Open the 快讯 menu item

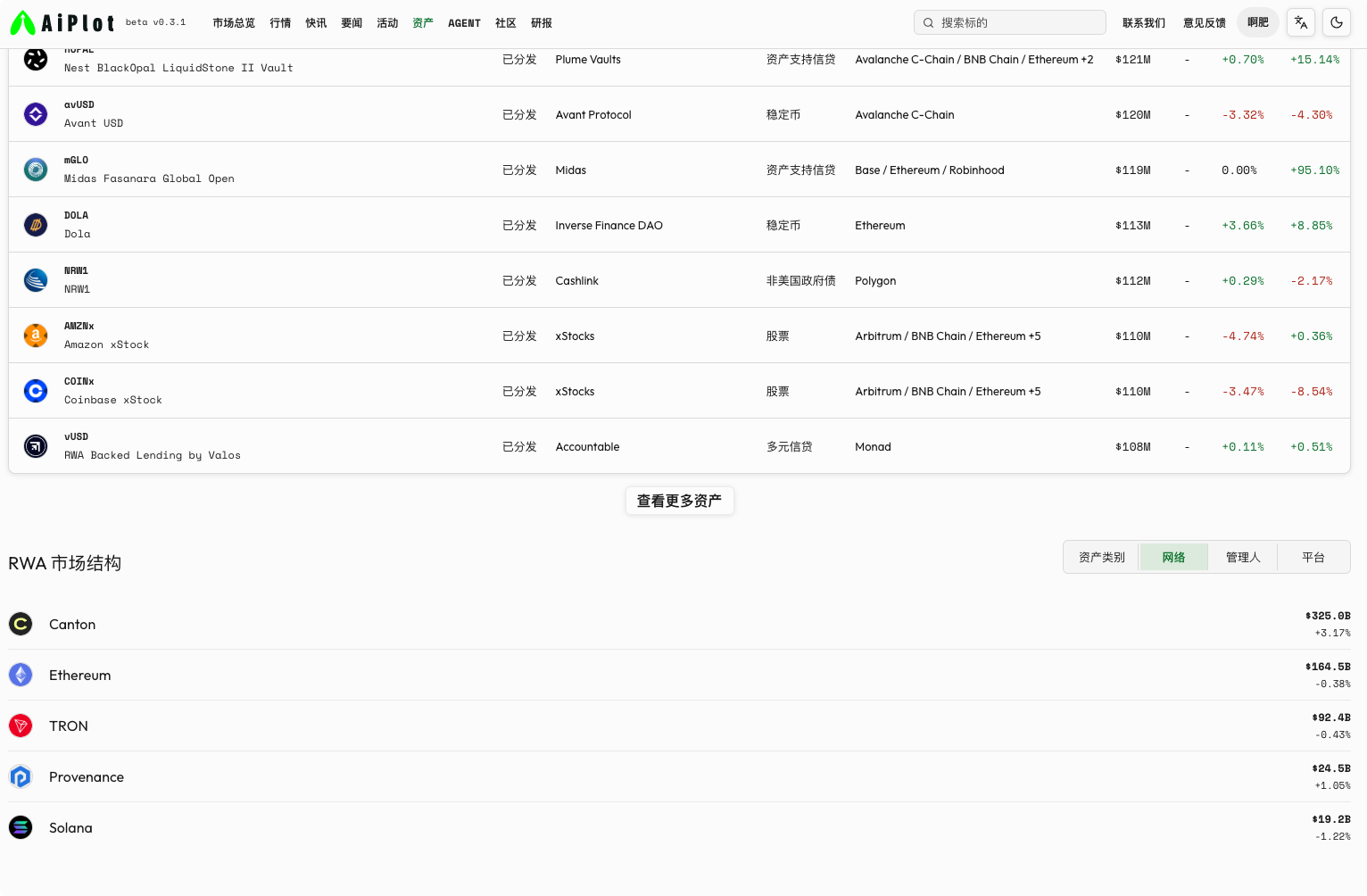pyautogui.click(x=316, y=22)
